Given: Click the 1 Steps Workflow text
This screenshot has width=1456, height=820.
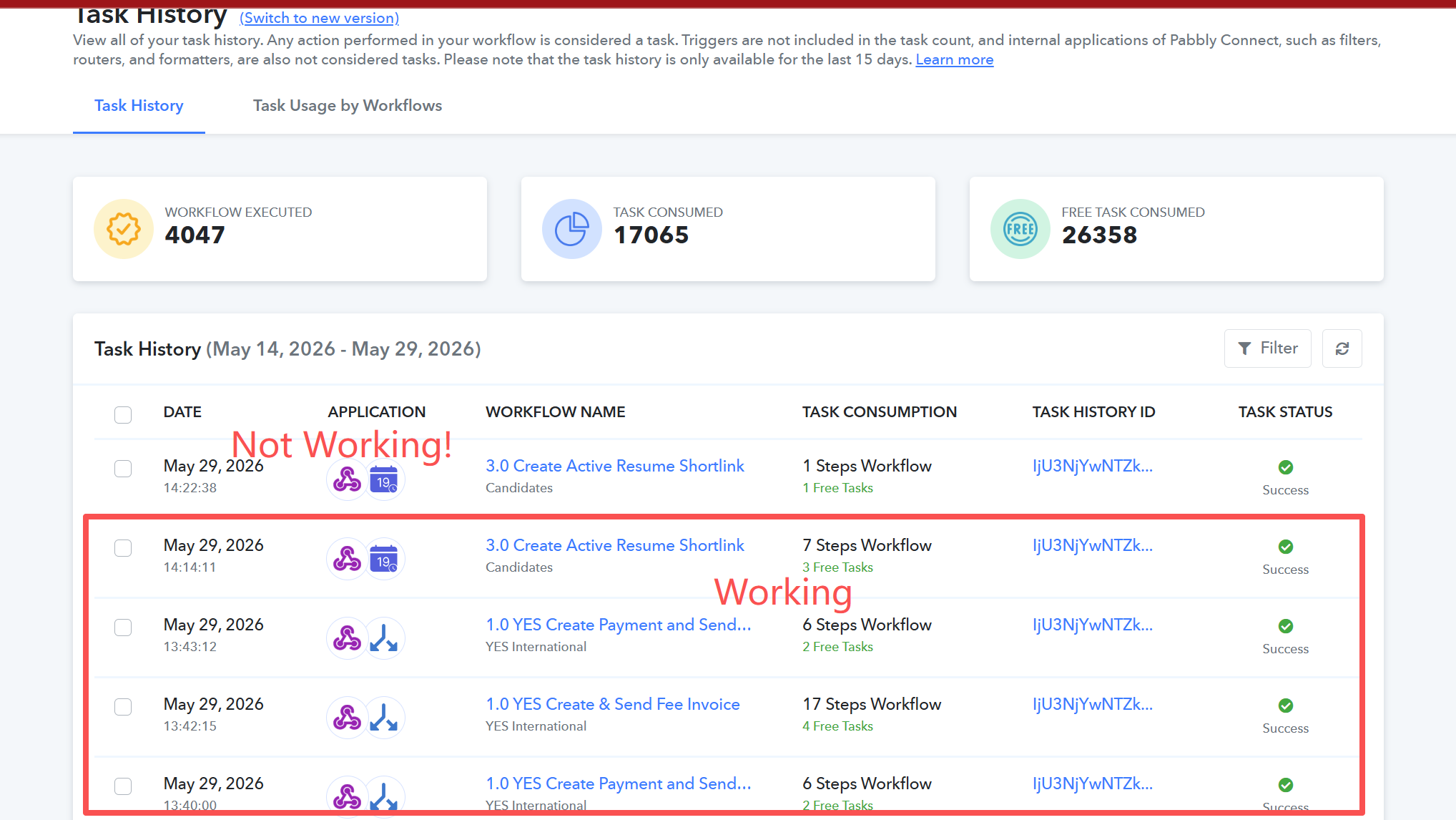Looking at the screenshot, I should point(867,466).
